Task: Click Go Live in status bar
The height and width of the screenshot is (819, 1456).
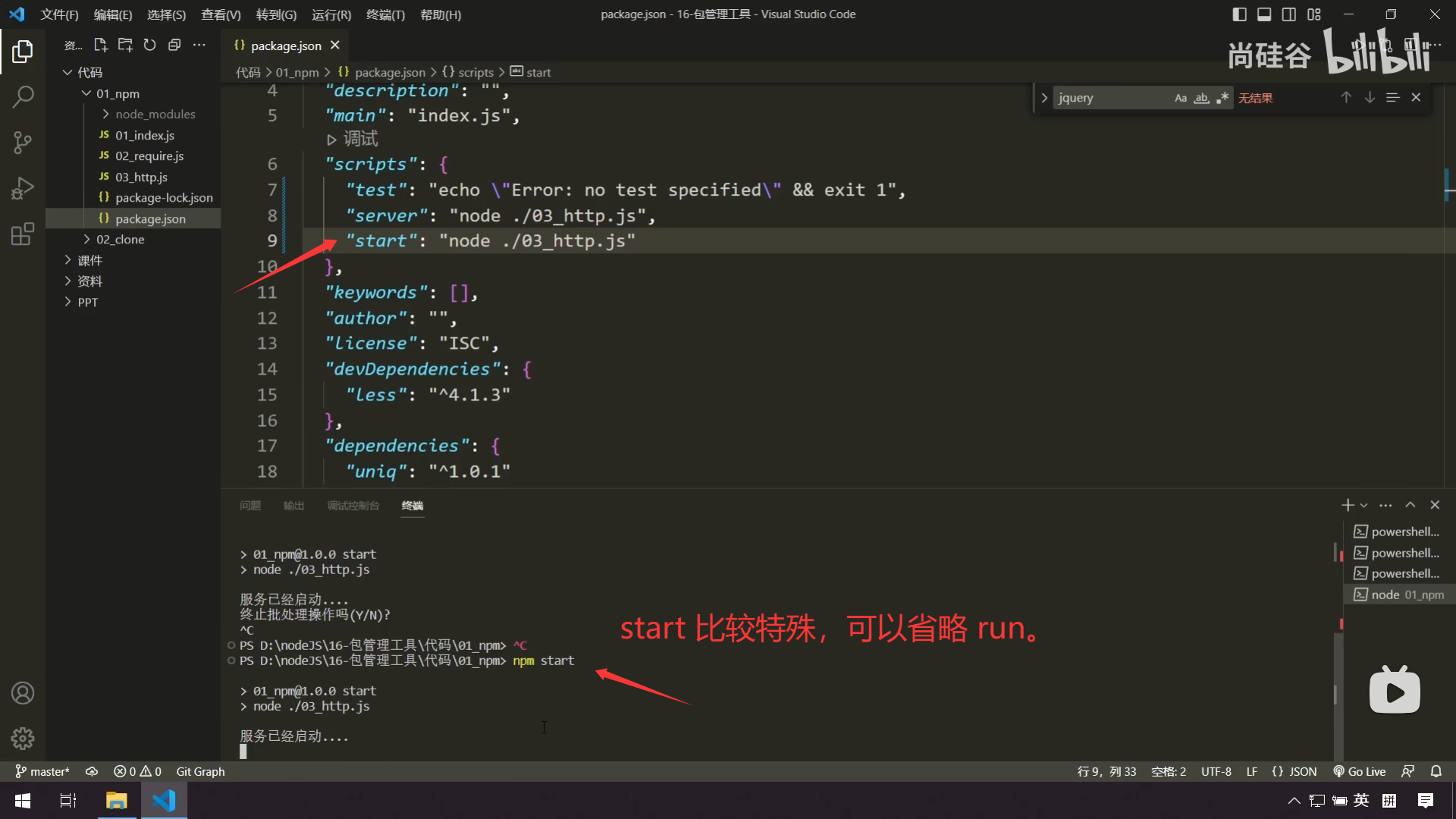Action: click(1360, 771)
